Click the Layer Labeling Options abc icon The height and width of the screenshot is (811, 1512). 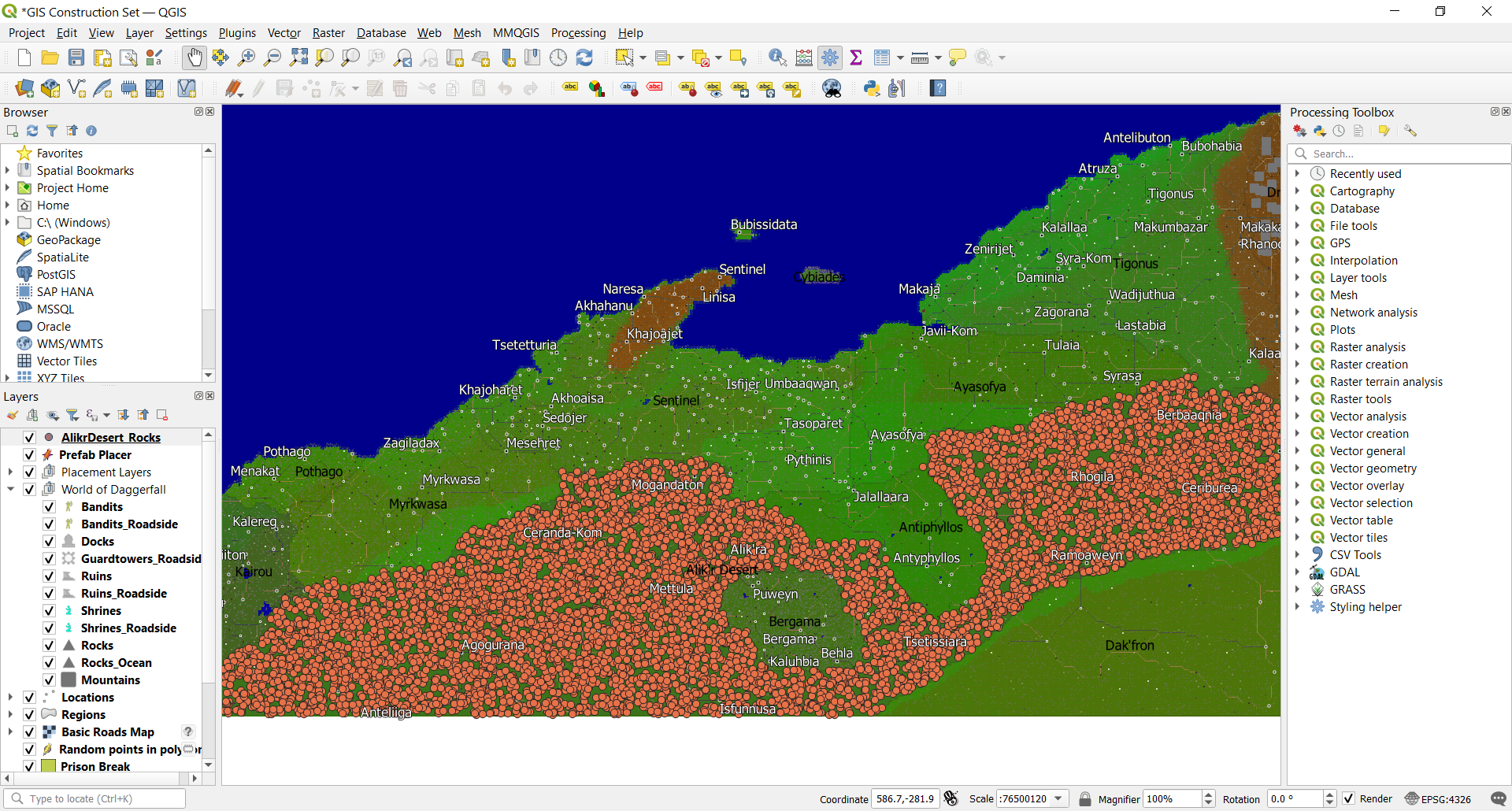pyautogui.click(x=571, y=88)
